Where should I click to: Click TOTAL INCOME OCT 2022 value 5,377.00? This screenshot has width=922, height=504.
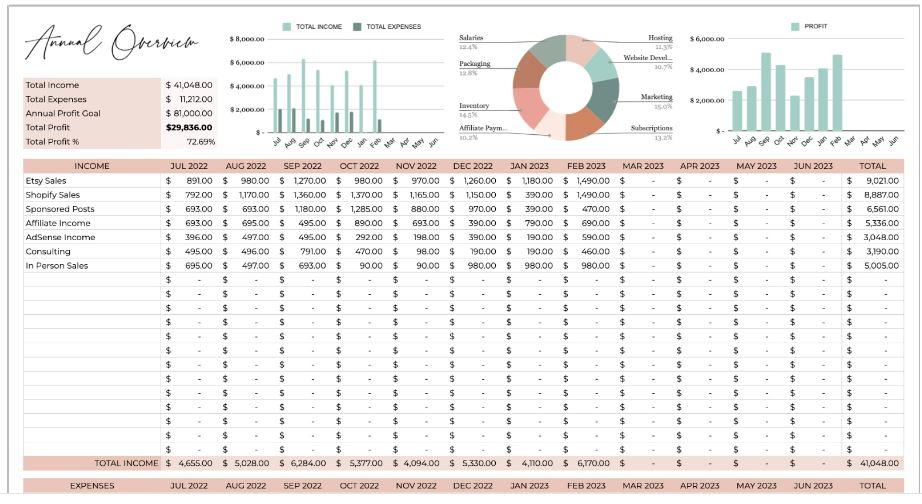(359, 463)
